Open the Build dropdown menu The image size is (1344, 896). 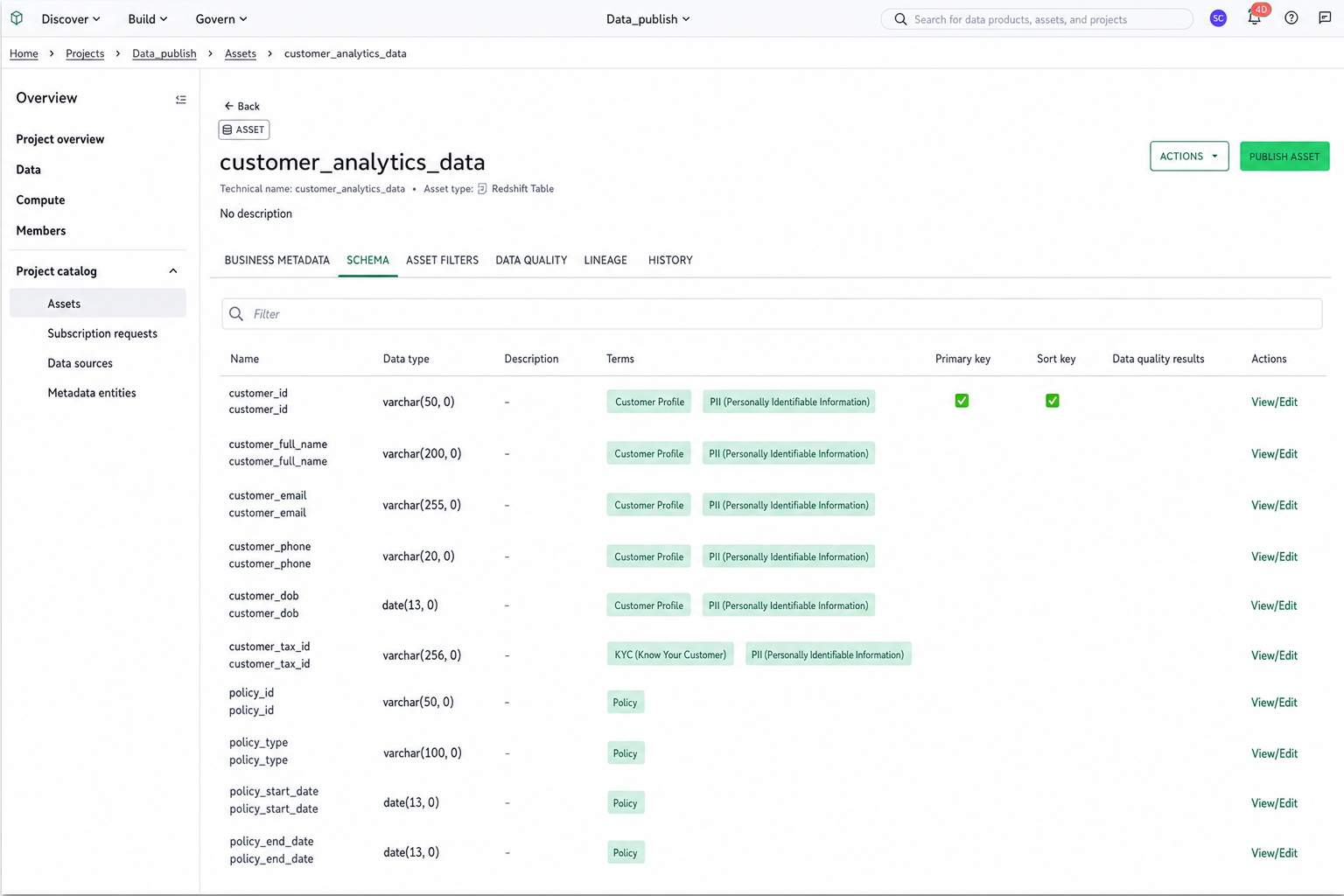[x=148, y=18]
